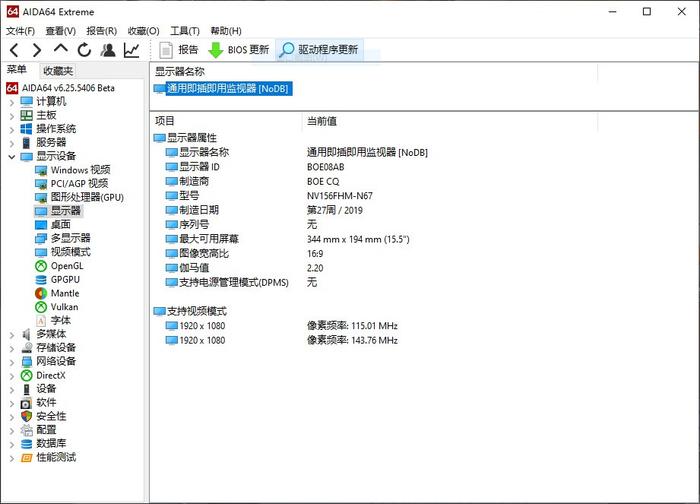Click the 字体 font icon in the tree
700x504 pixels.
(41, 321)
